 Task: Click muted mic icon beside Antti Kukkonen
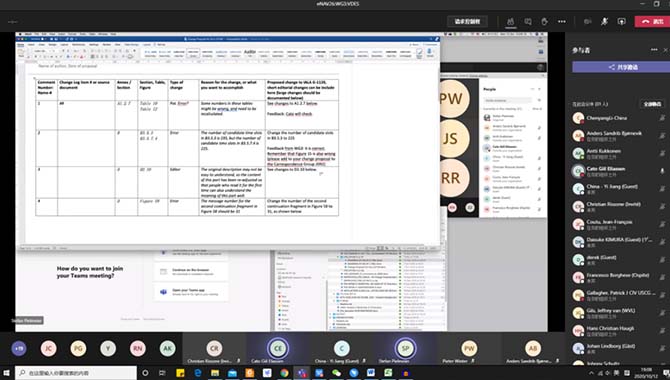[662, 153]
